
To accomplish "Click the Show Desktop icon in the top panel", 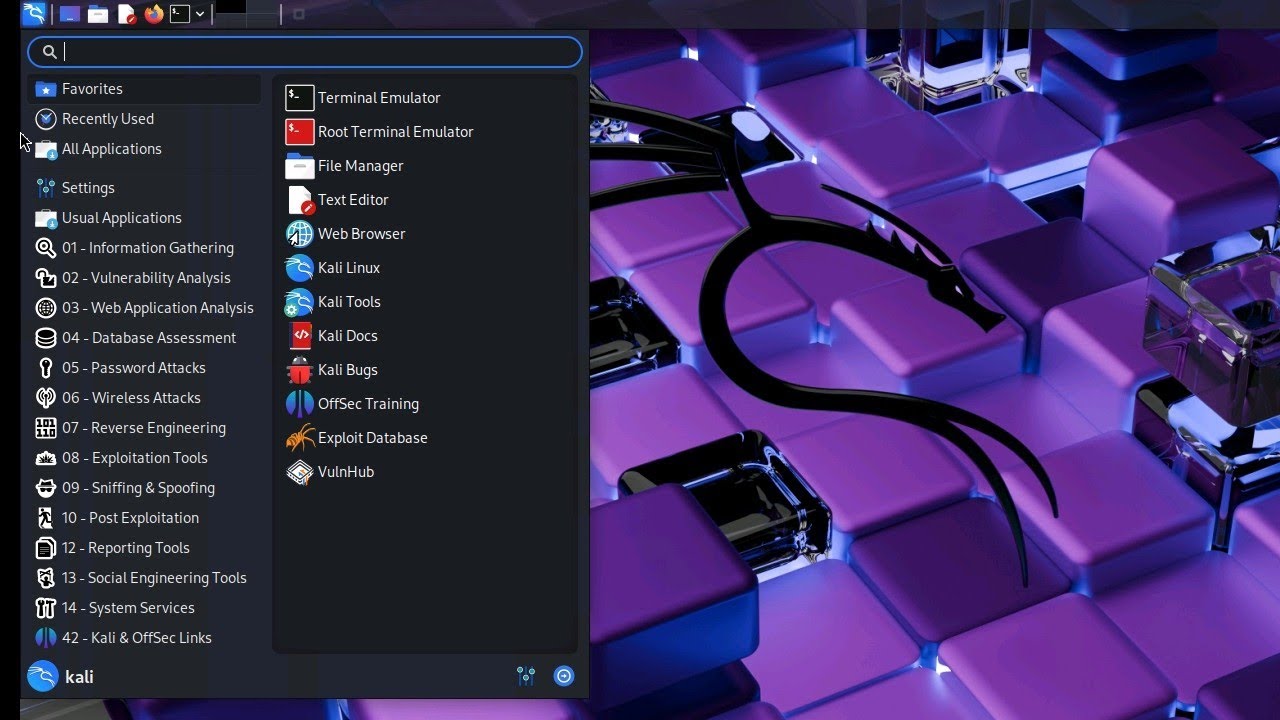I will [x=70, y=14].
